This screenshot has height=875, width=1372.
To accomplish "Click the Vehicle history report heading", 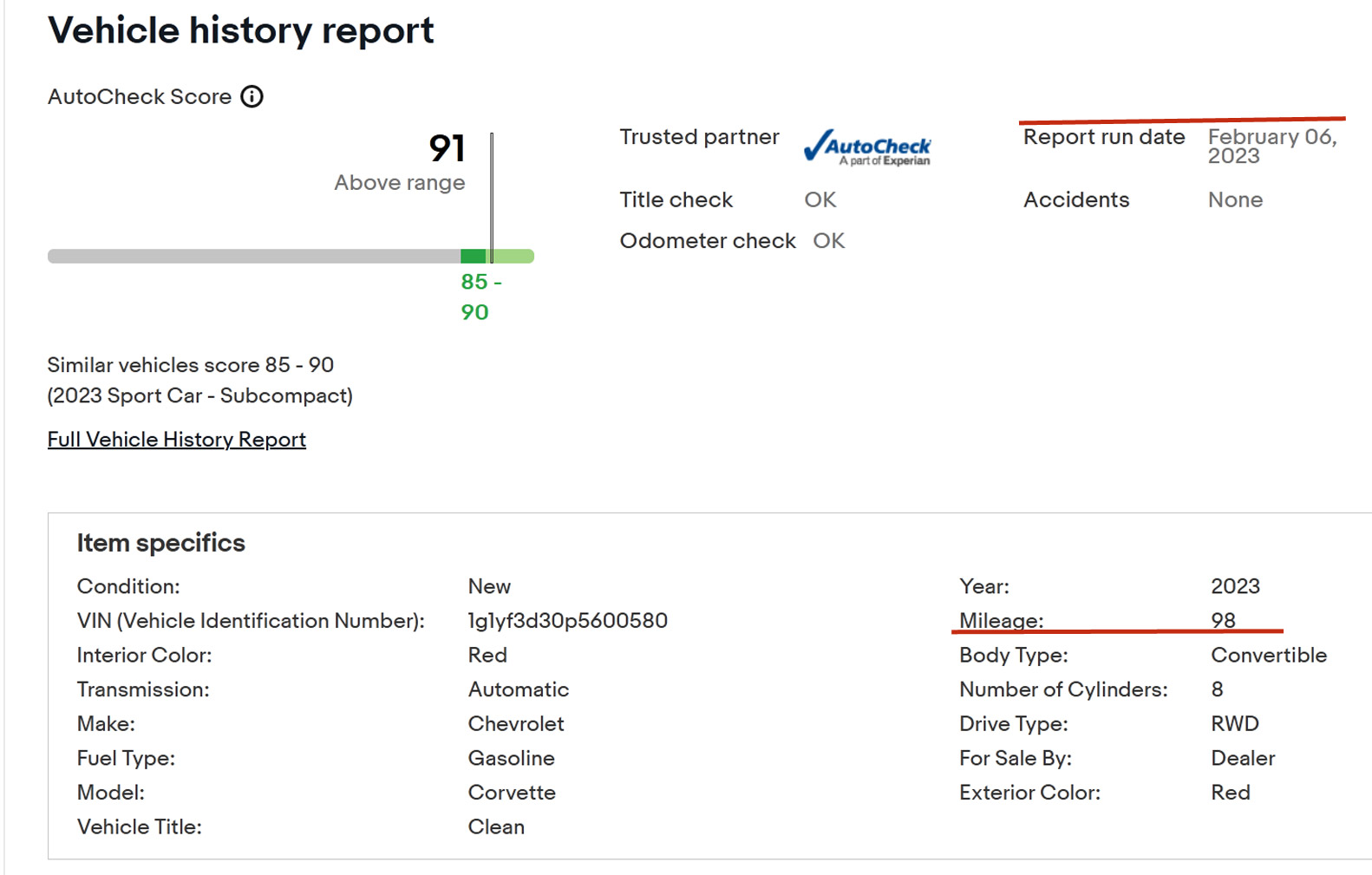I will tap(240, 30).
